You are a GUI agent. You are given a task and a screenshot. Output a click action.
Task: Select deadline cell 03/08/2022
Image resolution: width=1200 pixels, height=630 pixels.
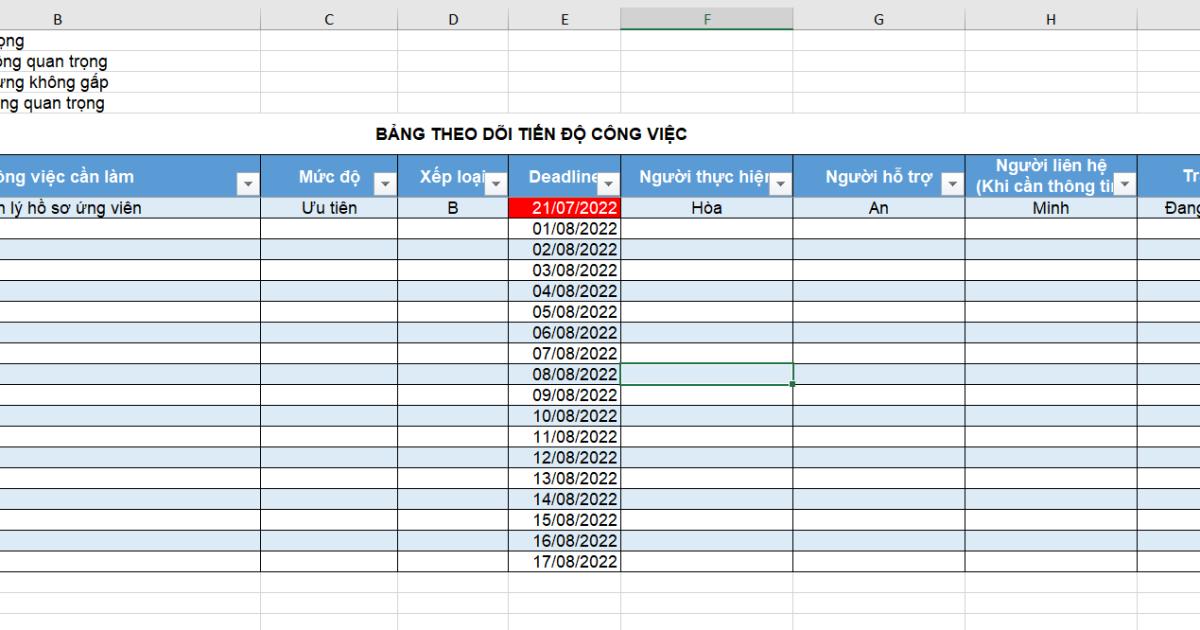point(565,270)
